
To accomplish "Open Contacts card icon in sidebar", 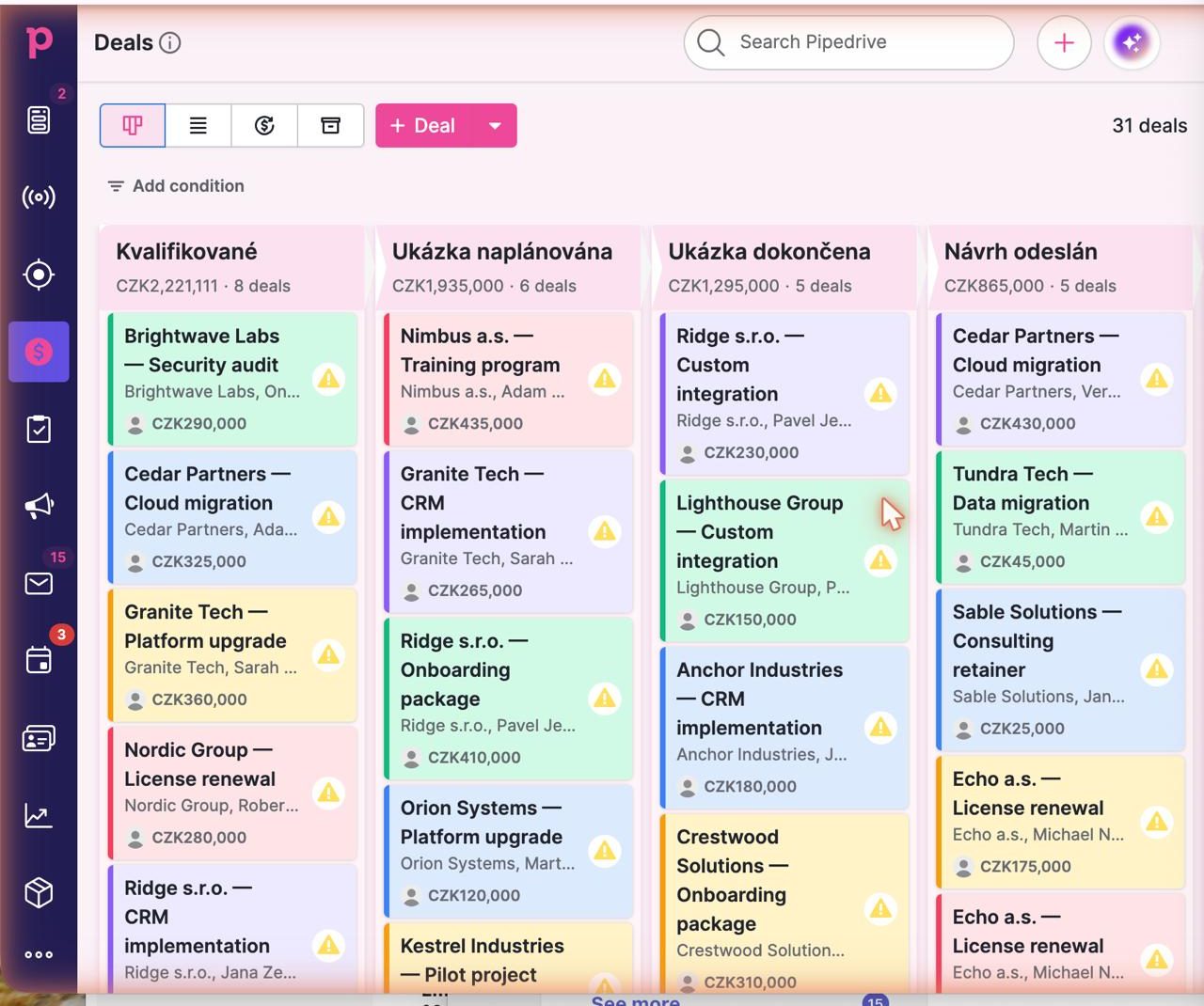I will [x=39, y=738].
